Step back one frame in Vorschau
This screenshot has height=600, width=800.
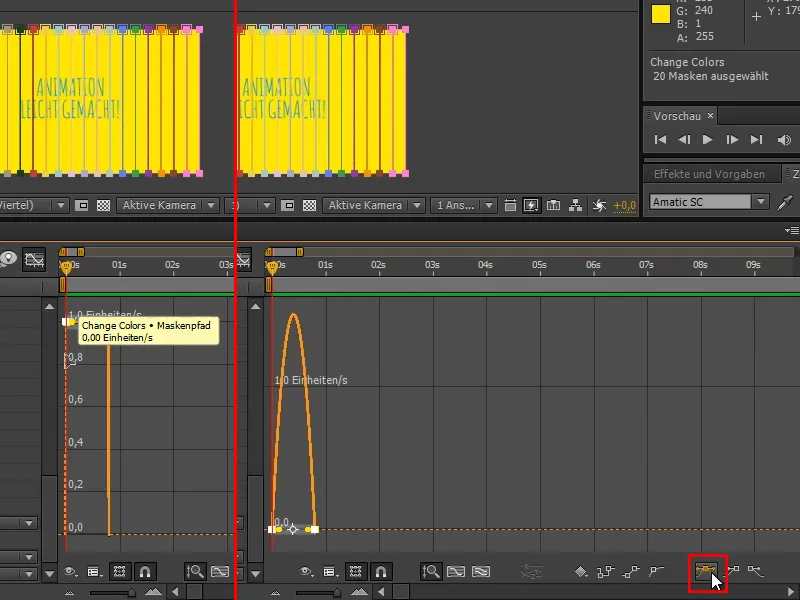(x=684, y=140)
